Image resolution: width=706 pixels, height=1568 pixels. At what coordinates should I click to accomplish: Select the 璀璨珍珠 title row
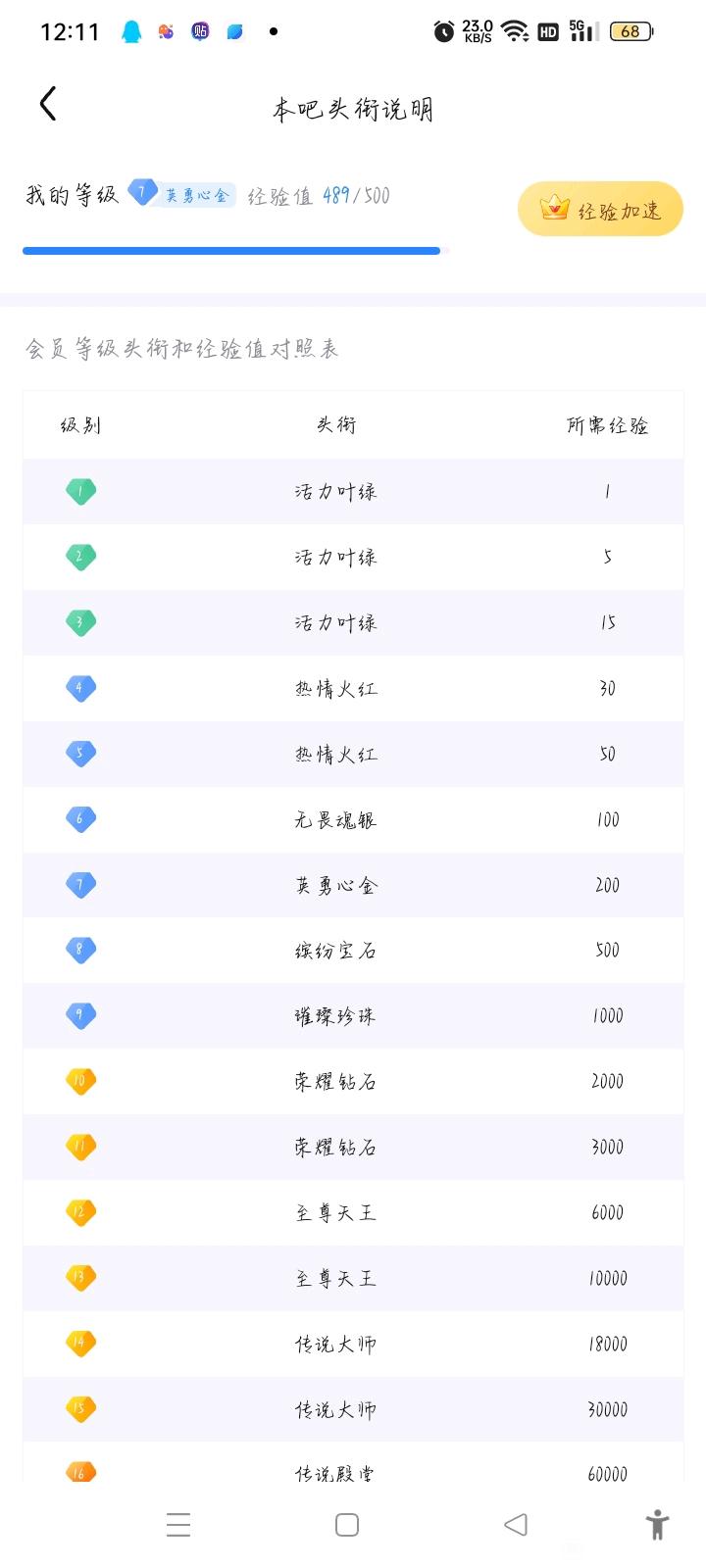(x=353, y=1016)
